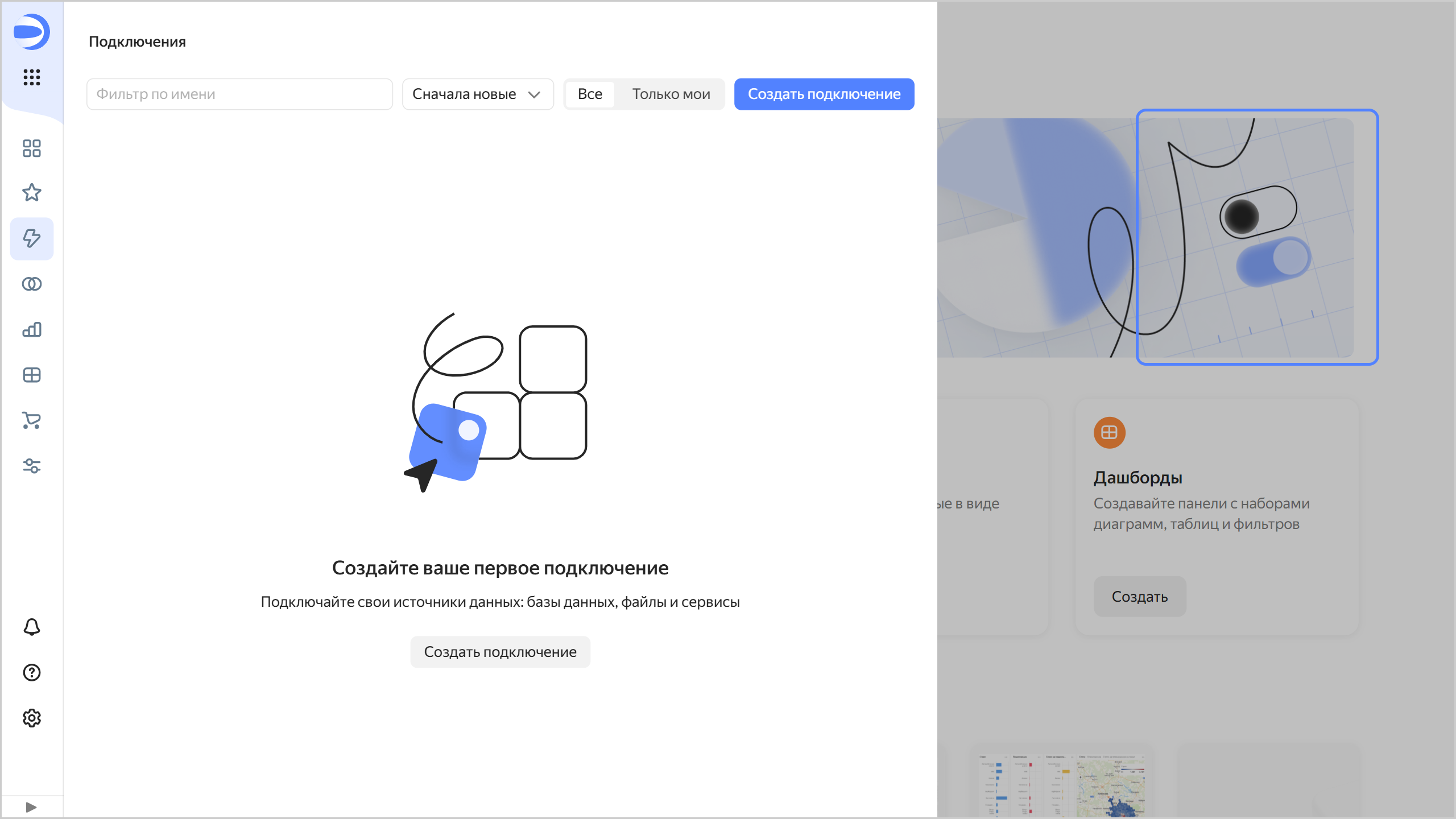Open notifications bell icon
Screen dimensions: 1456x819
[32, 627]
